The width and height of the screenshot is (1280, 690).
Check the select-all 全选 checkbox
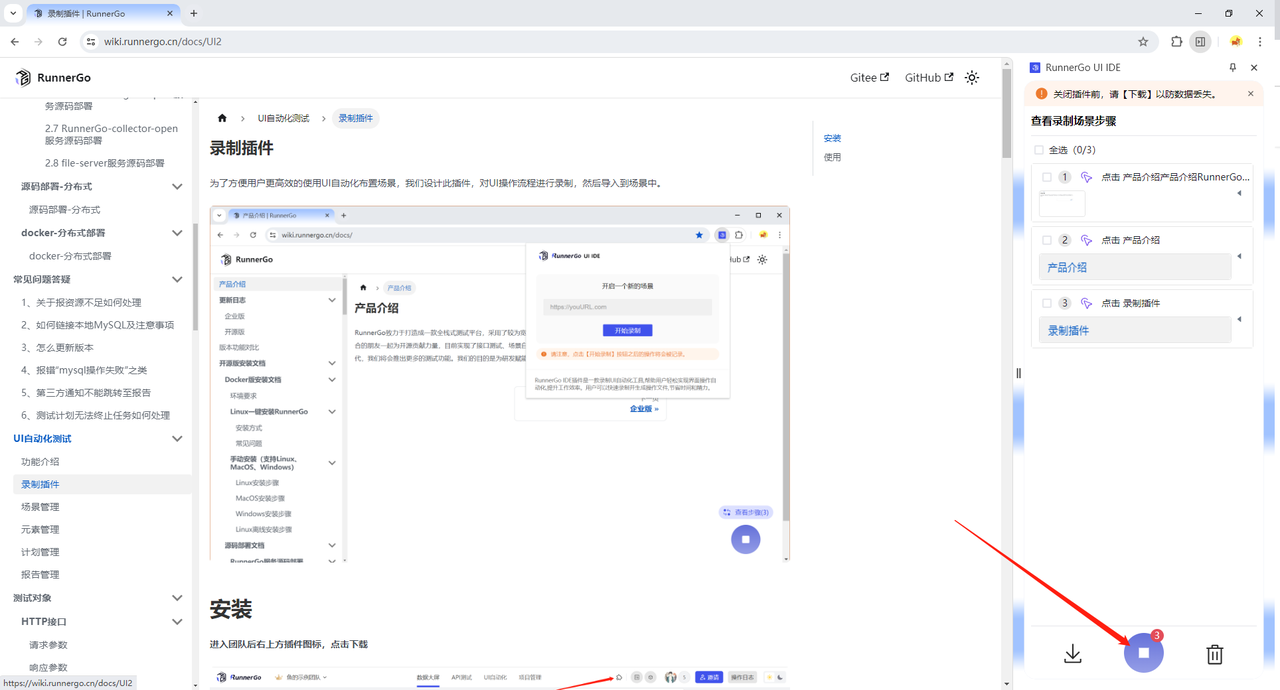[1039, 150]
